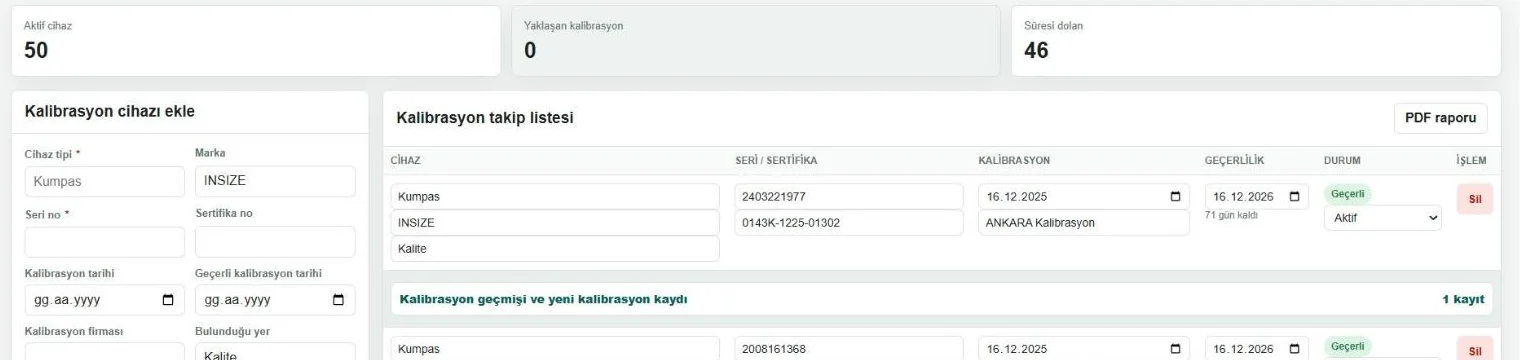Viewport: 1520px width, 360px height.
Task: Click the Yaklaşan kalibrasyon 0 summary card
Action: click(x=756, y=41)
